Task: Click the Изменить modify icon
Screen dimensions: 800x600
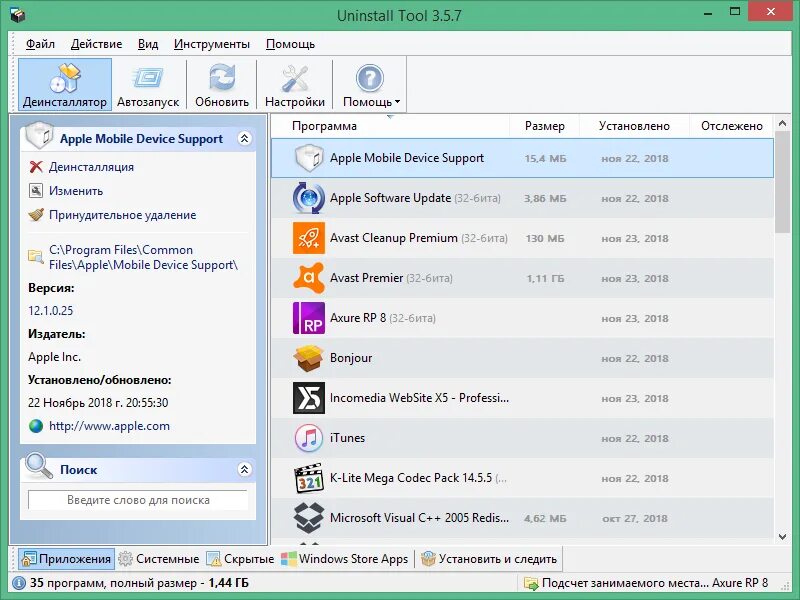Action: click(36, 191)
